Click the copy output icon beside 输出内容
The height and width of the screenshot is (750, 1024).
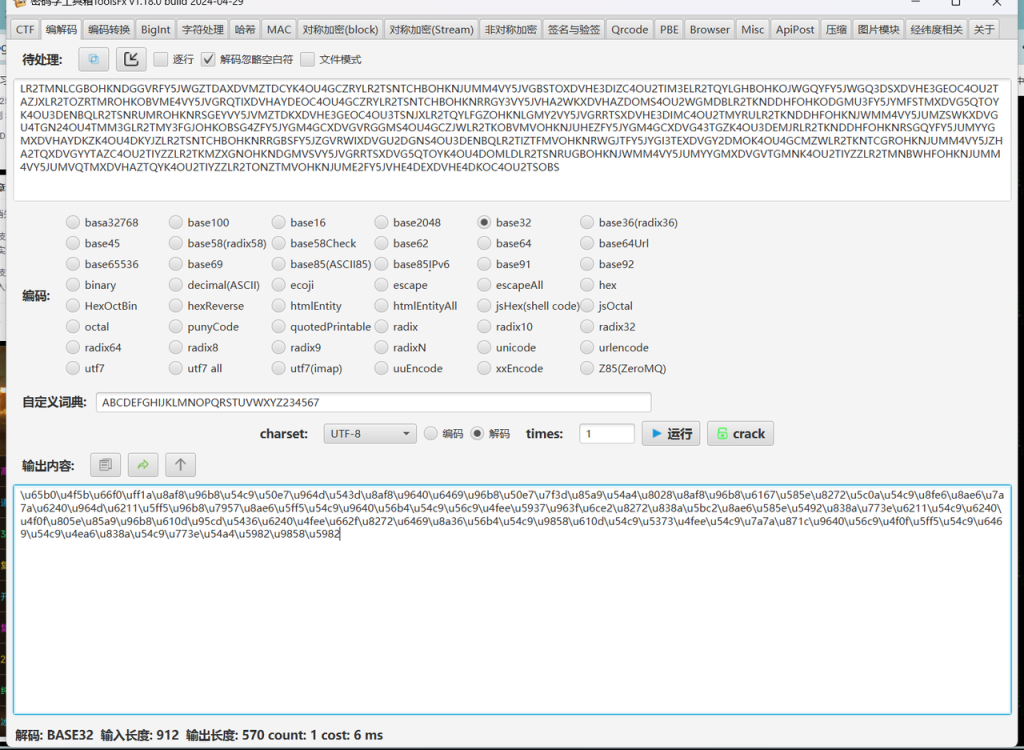coord(107,465)
